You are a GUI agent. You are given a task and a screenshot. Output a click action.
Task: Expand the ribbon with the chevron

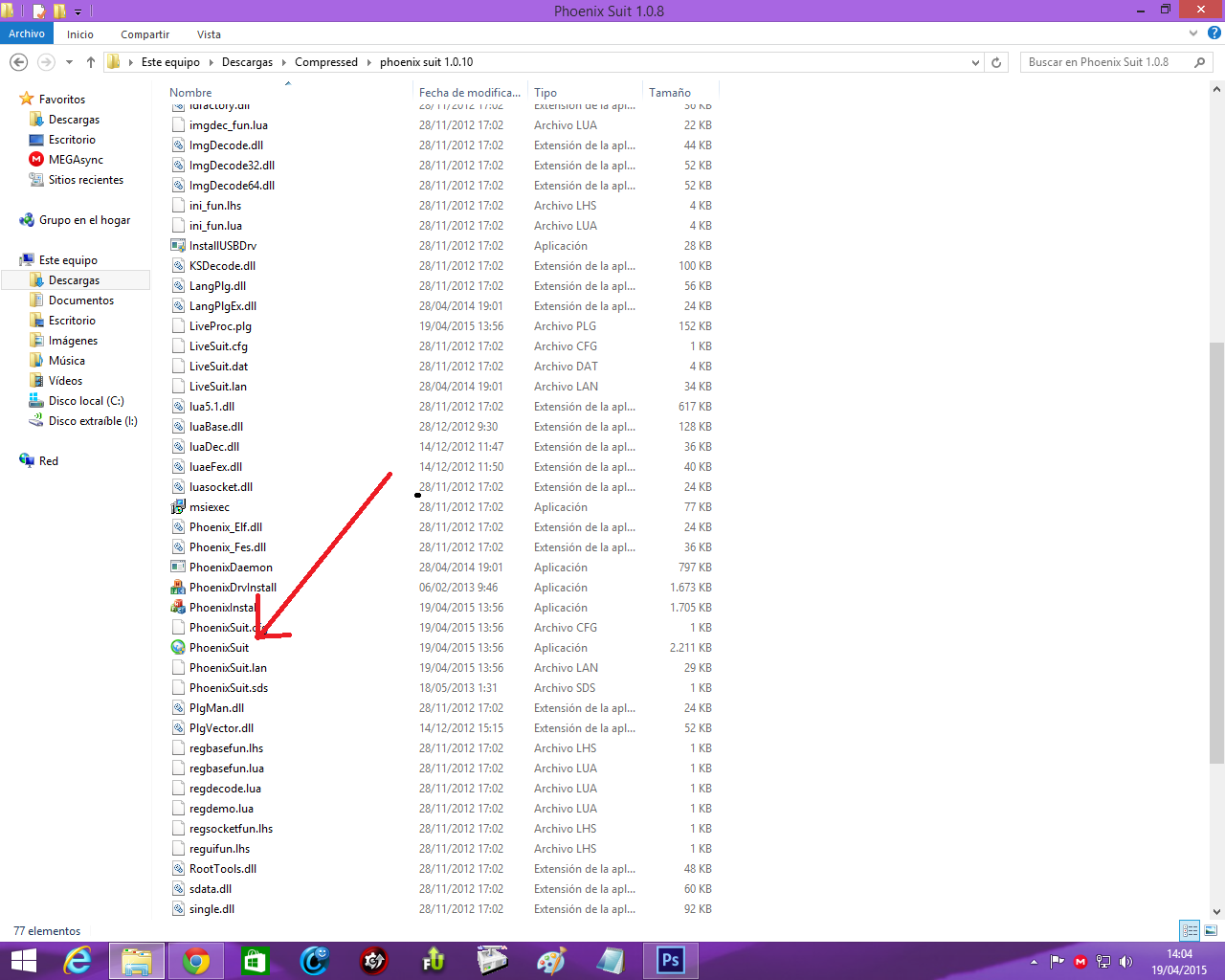point(1193,33)
